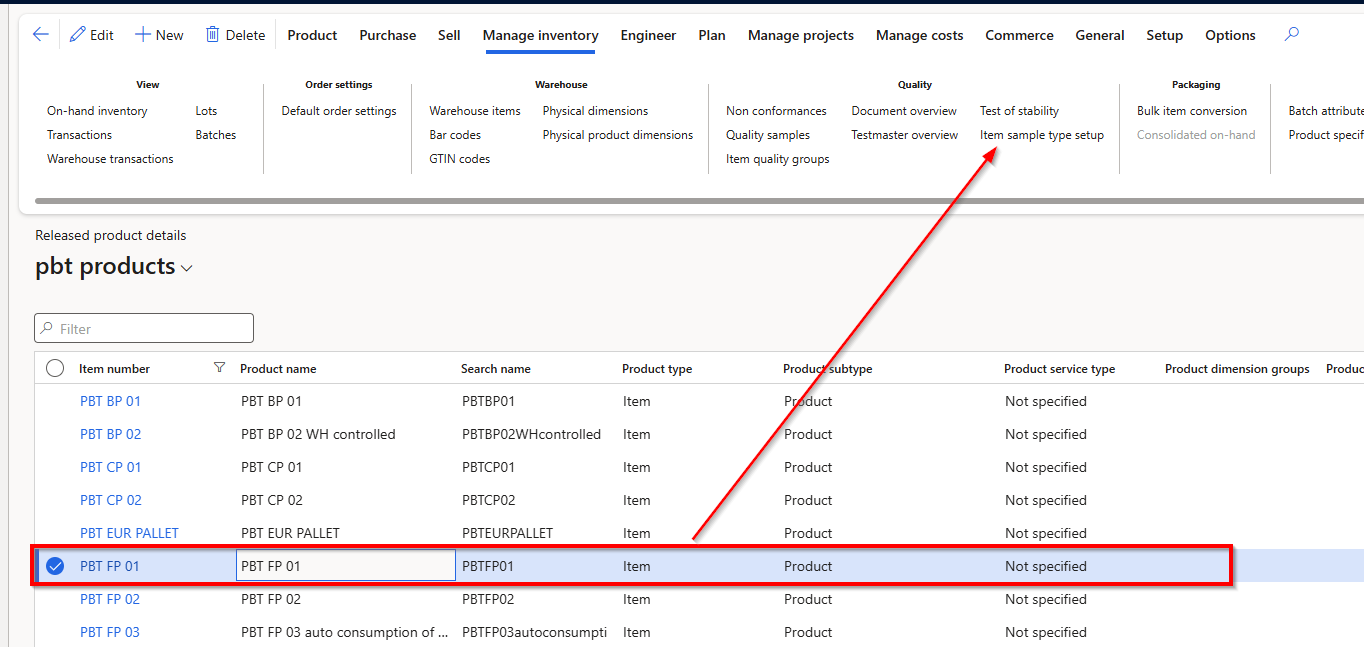Click the Item number column filter icon
This screenshot has height=647, width=1364.
(220, 368)
